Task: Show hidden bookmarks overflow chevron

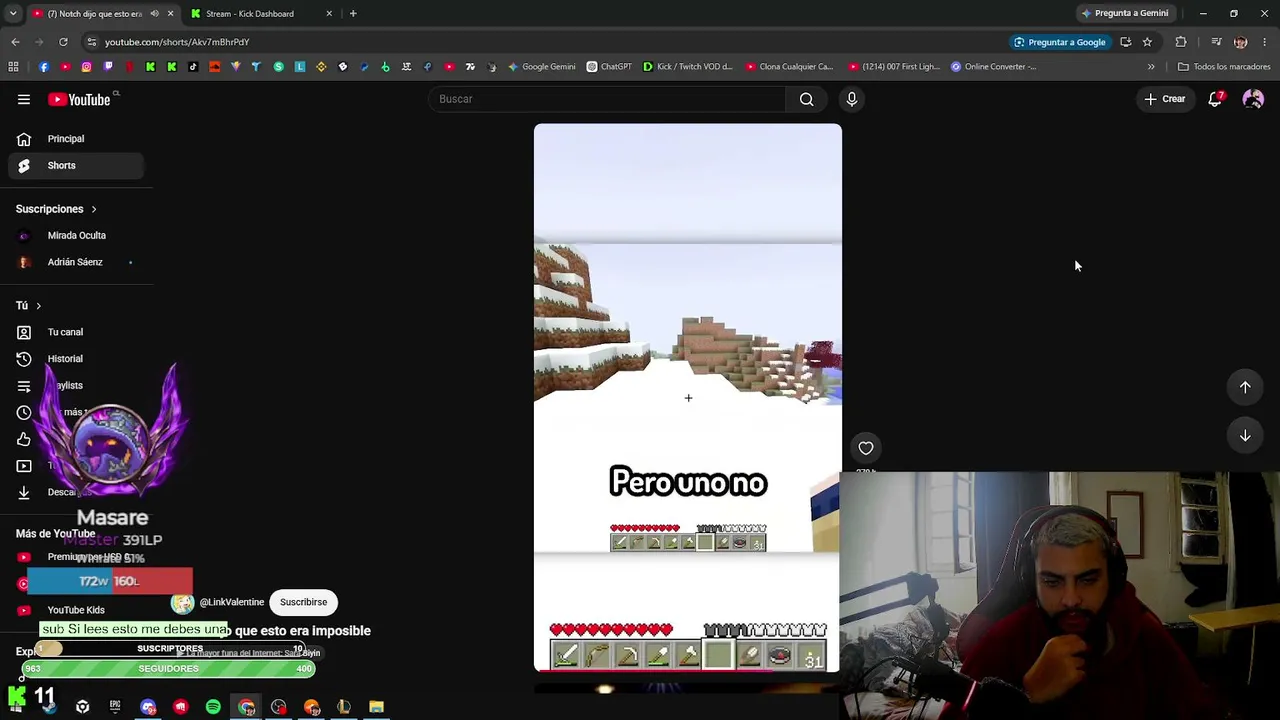Action: (1151, 67)
